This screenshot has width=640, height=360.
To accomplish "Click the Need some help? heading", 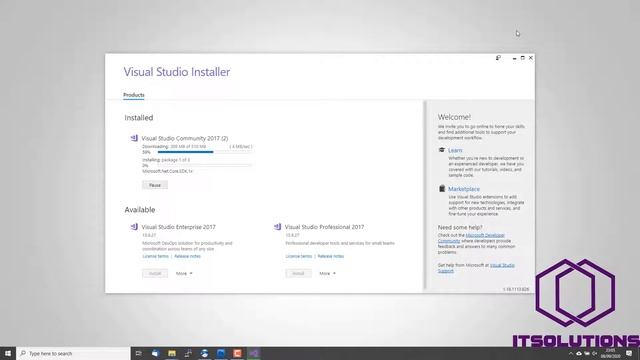I will [460, 227].
